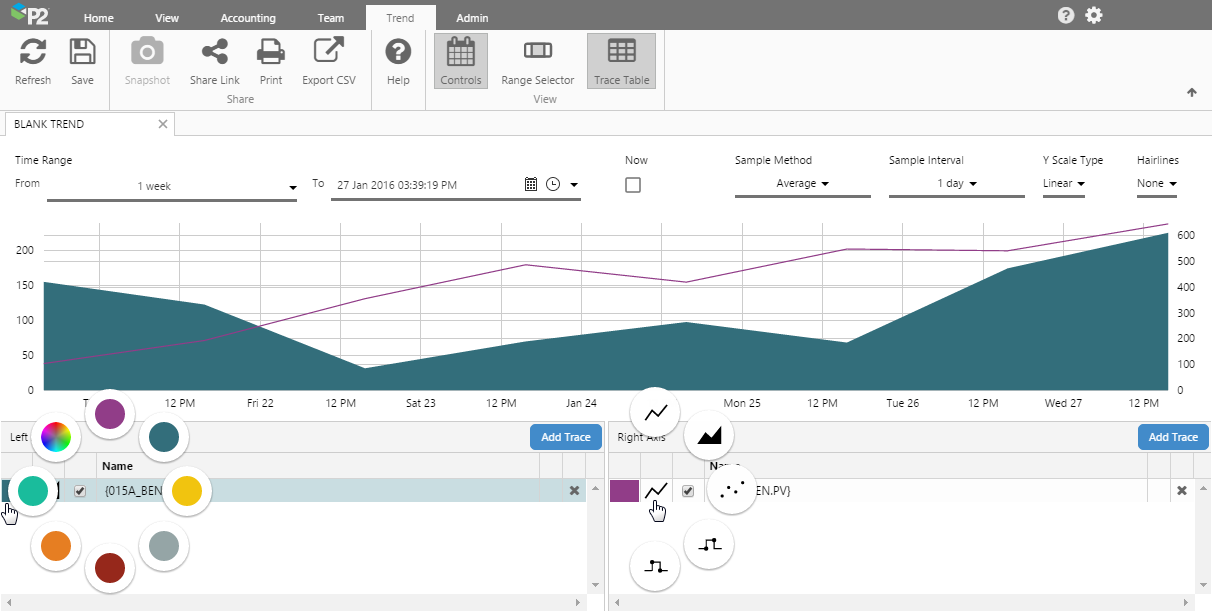Click Add Trace for the right axis
The height and width of the screenshot is (614, 1212).
(1172, 437)
